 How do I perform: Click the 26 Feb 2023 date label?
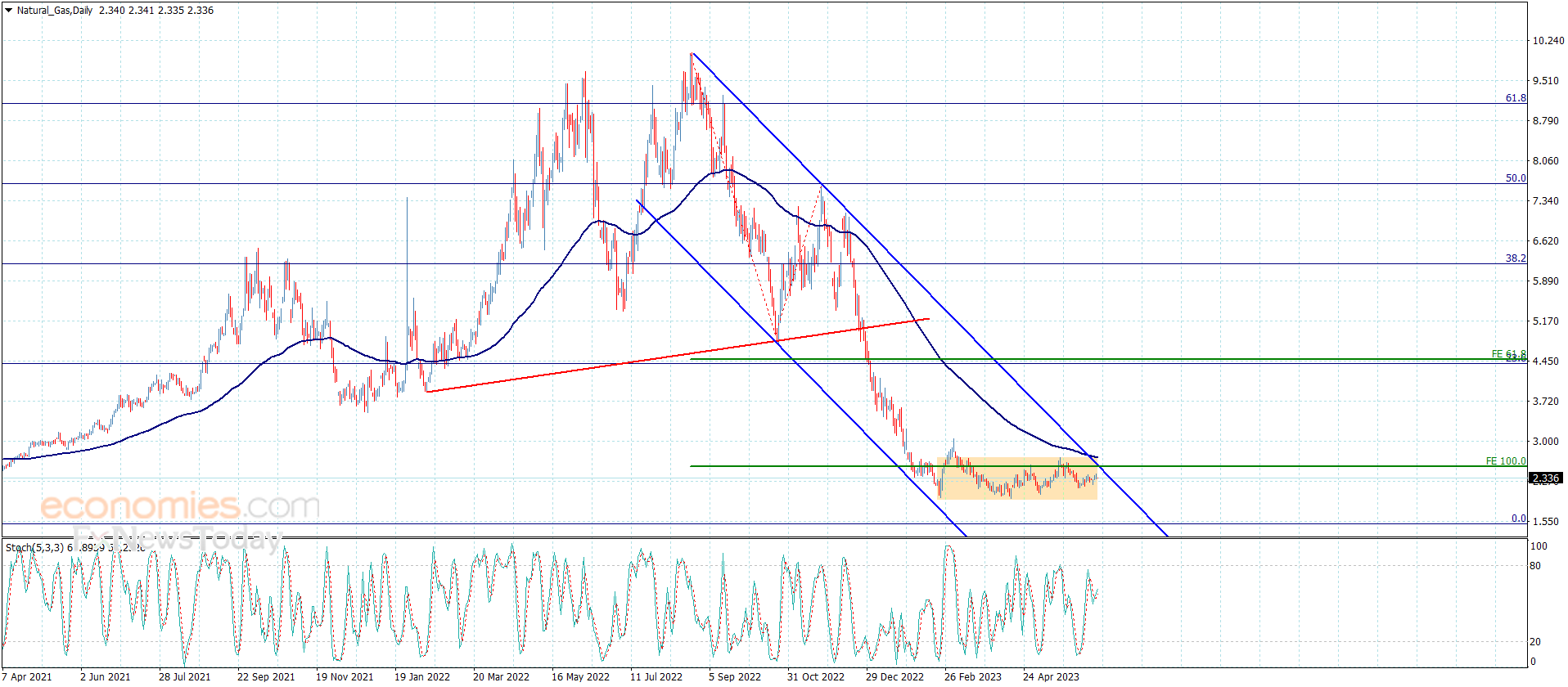click(x=973, y=676)
